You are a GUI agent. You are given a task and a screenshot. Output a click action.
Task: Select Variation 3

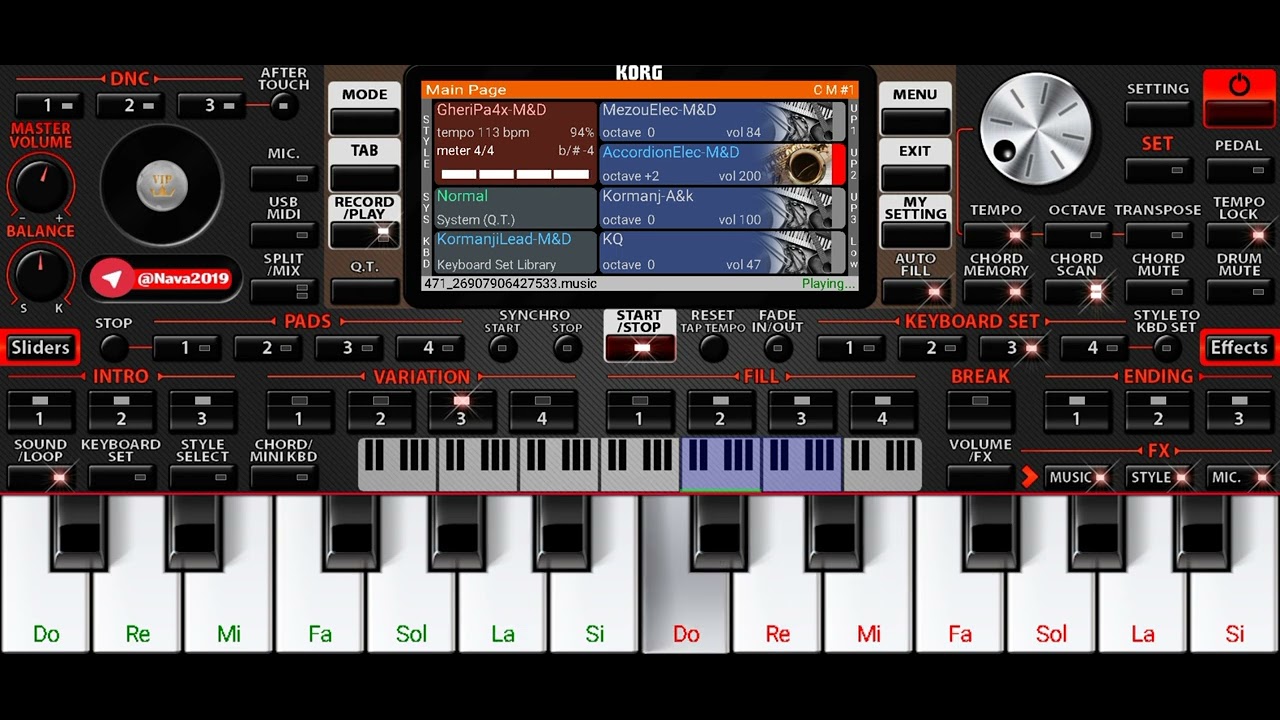tap(462, 410)
